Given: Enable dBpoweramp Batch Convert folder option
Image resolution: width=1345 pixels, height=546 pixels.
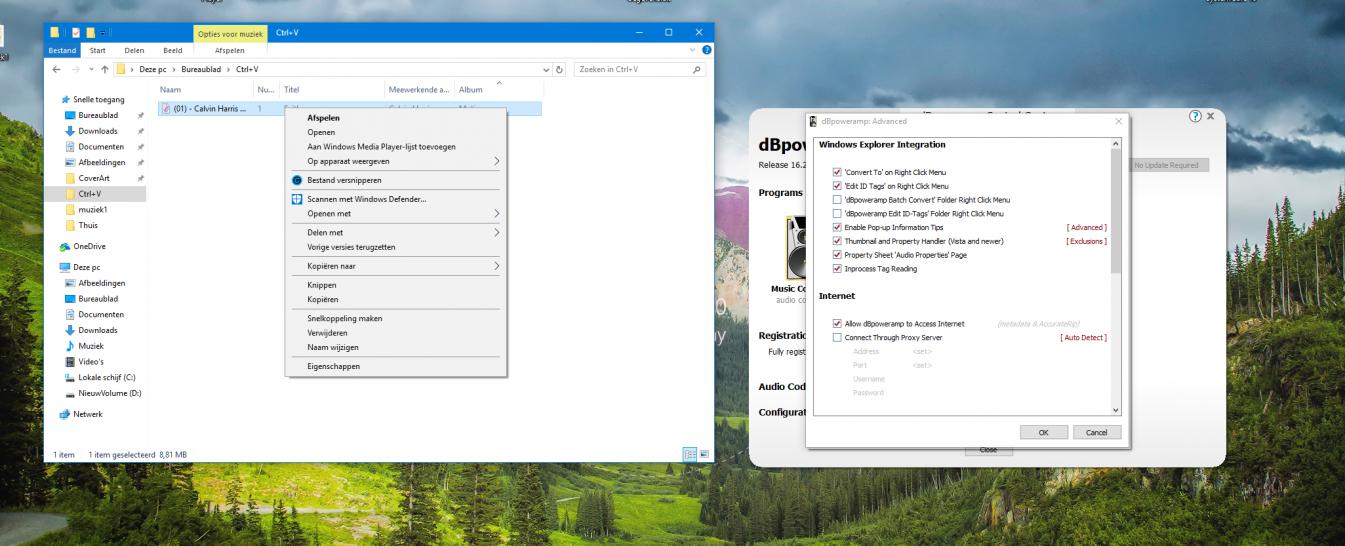Looking at the screenshot, I should 837,200.
